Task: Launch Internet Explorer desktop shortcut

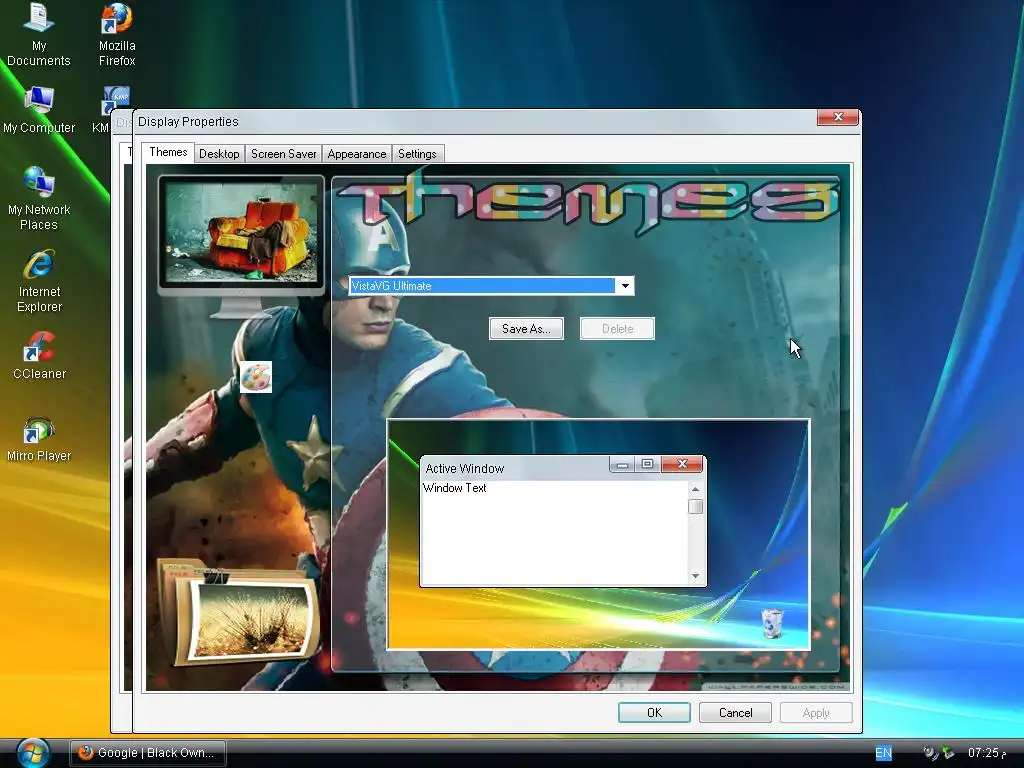Action: coord(39,280)
